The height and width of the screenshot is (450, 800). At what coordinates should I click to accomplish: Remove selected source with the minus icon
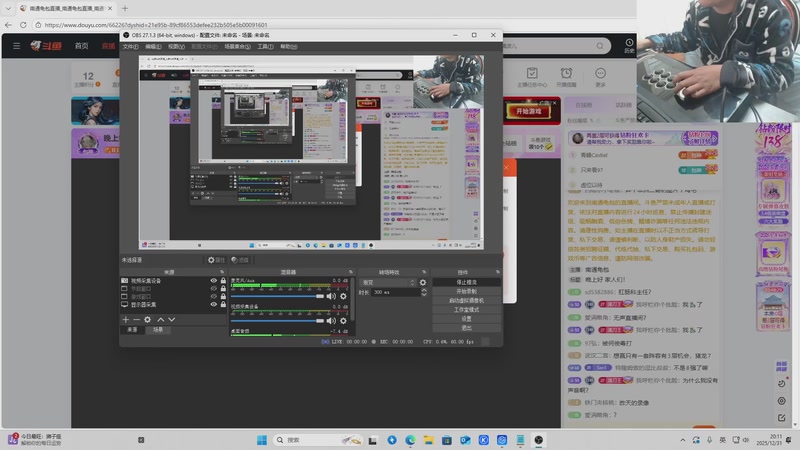pyautogui.click(x=136, y=319)
